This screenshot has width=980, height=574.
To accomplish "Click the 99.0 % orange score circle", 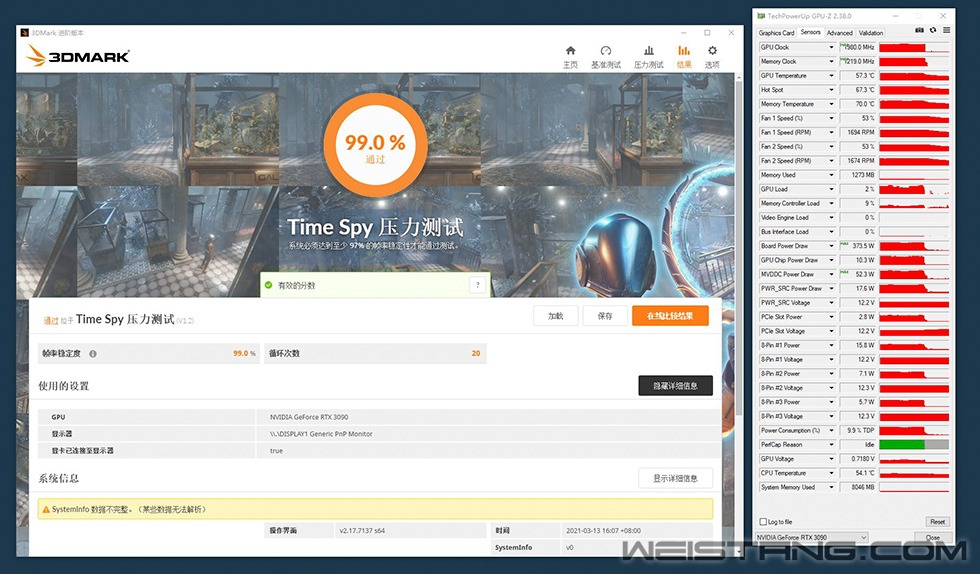I will point(375,145).
